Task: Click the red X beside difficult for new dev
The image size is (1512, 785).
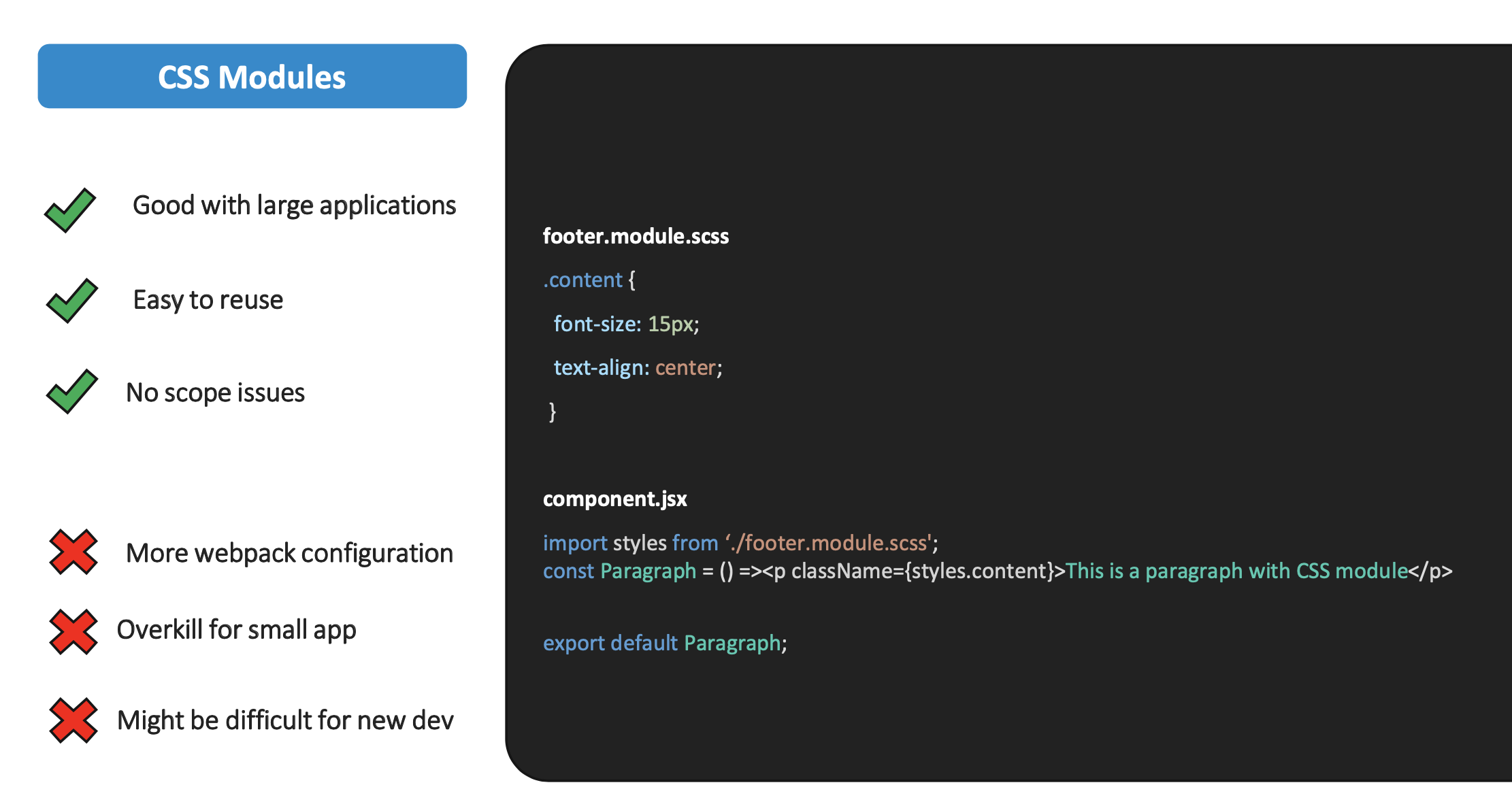Action: 73,720
